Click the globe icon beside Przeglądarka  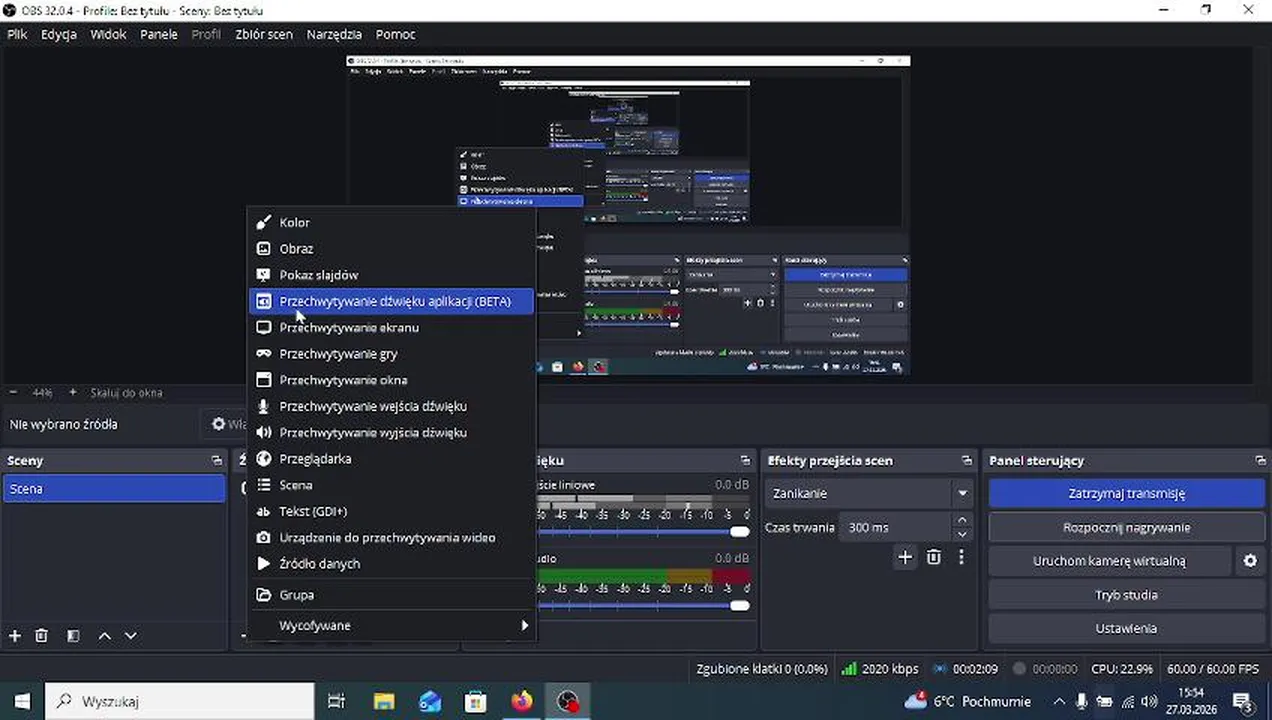pos(264,458)
